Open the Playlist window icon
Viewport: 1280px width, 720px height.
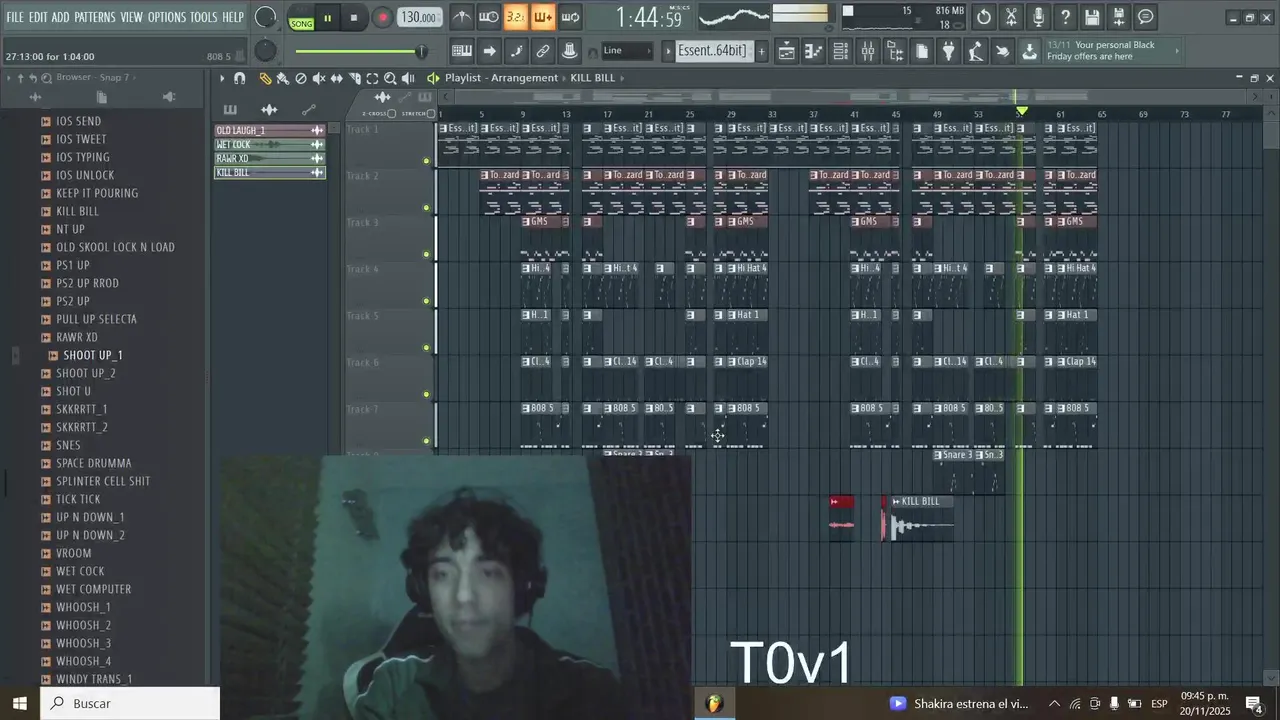(787, 51)
